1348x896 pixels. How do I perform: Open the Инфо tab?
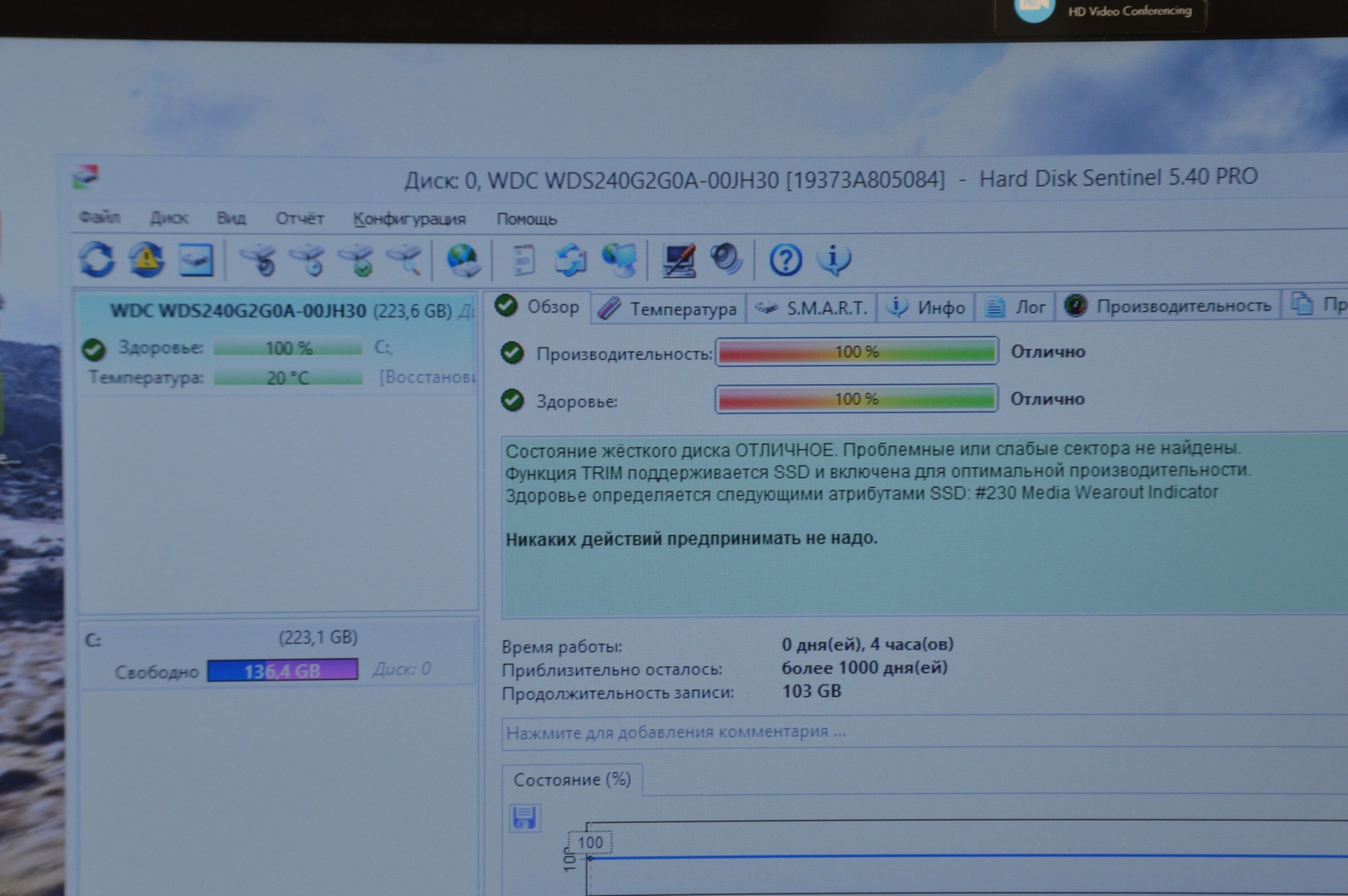(926, 308)
